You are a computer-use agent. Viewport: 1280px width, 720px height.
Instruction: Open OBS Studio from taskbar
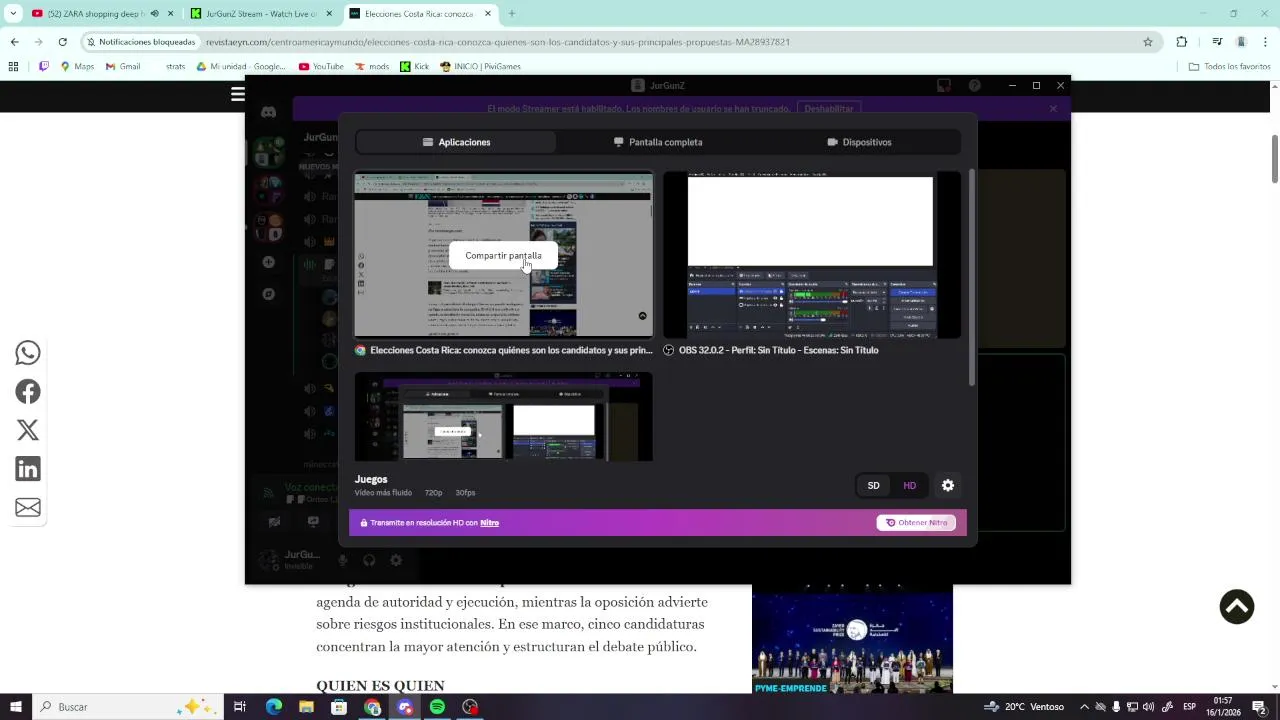coord(470,707)
